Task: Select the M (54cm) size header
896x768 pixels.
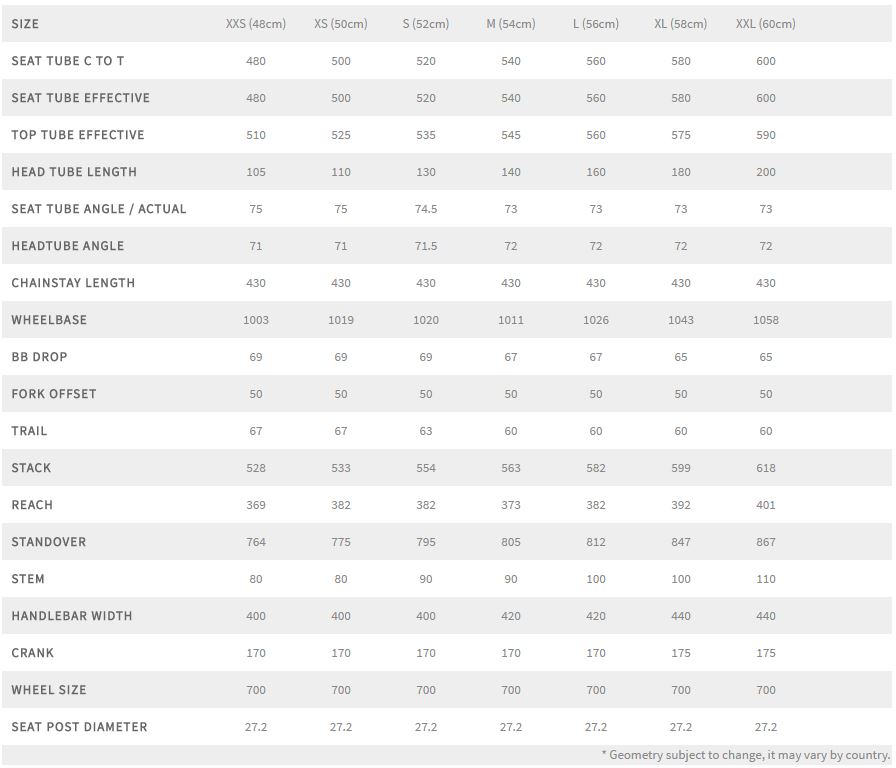Action: pyautogui.click(x=511, y=24)
